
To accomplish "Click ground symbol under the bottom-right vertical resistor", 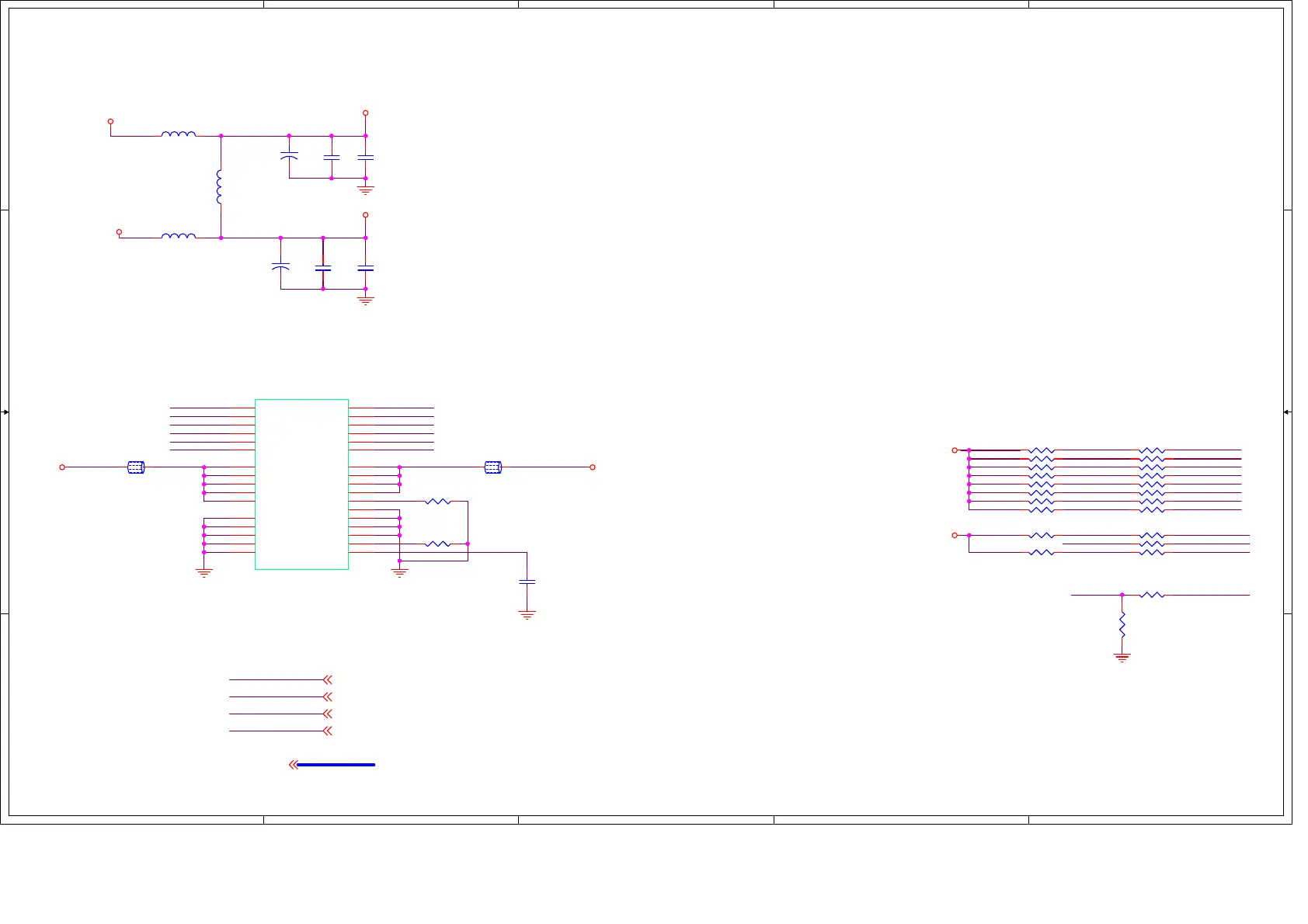I will [1122, 658].
